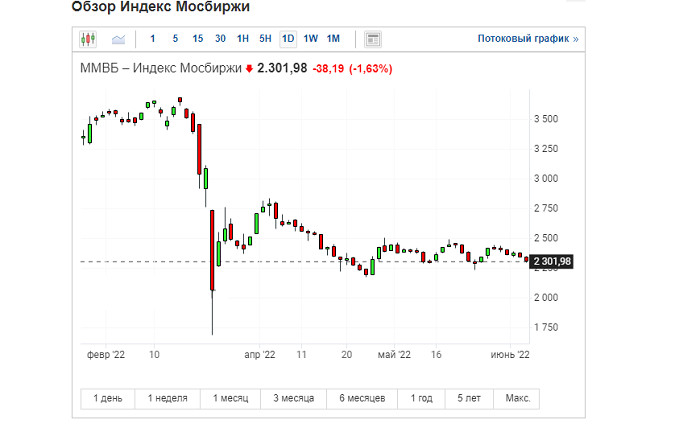
Task: Set range to Макс.
Action: tap(517, 398)
